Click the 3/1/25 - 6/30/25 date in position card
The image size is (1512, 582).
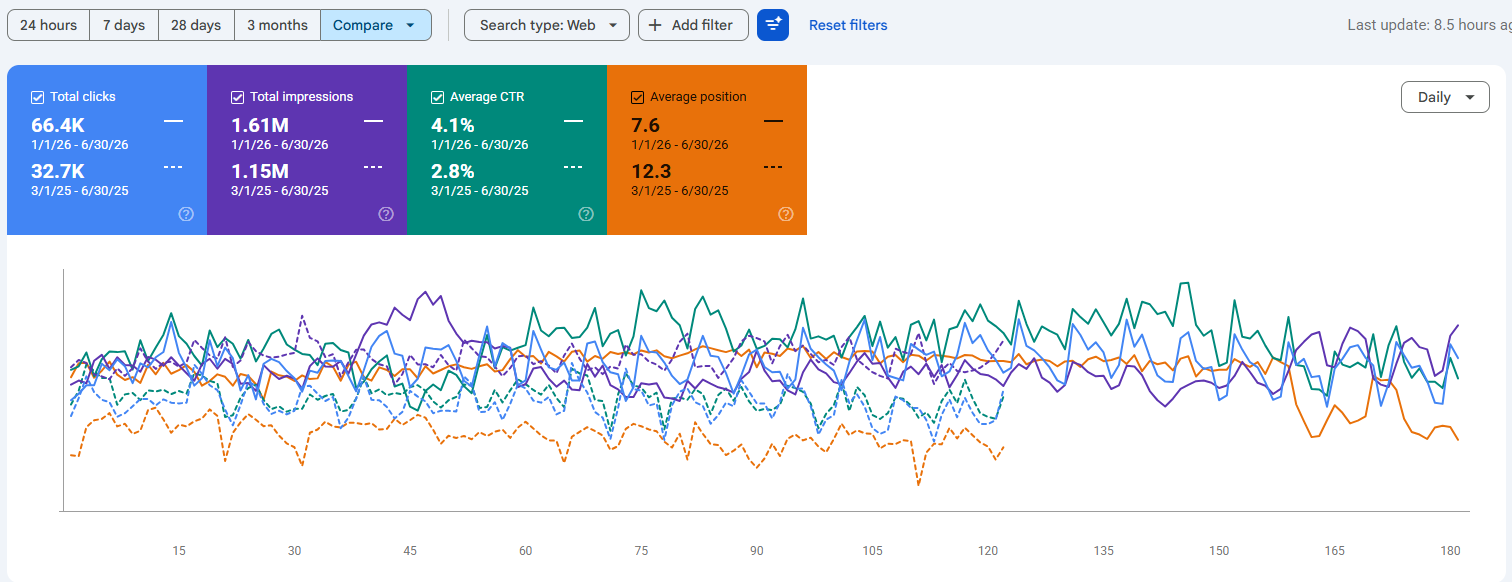pos(680,191)
